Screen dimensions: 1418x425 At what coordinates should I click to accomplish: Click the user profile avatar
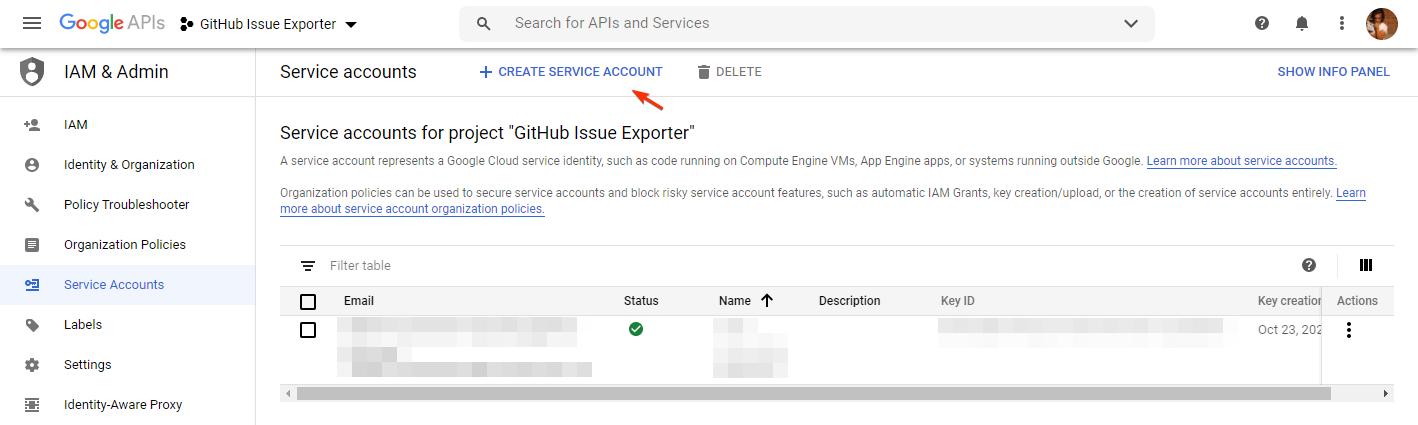pyautogui.click(x=1382, y=23)
